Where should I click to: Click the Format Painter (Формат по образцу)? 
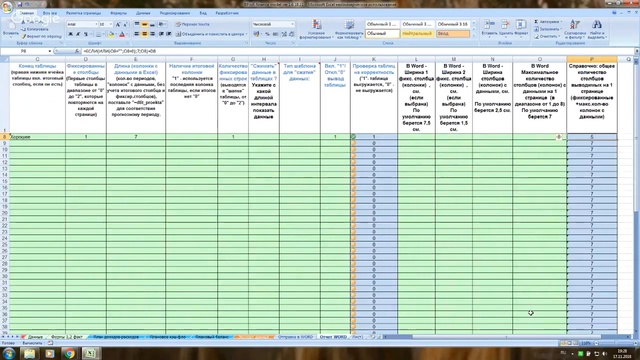[41, 36]
